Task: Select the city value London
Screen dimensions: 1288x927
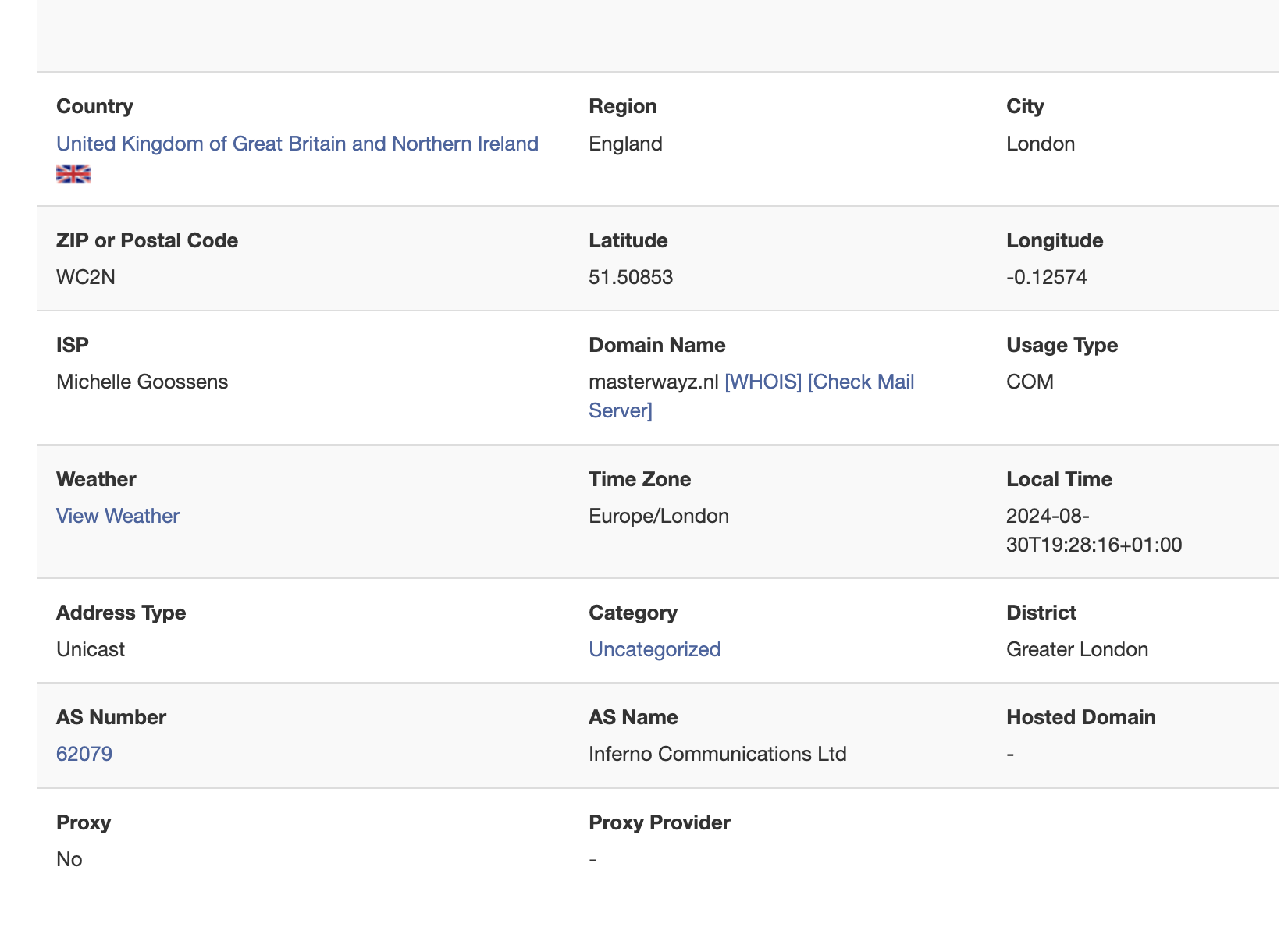Action: tap(1041, 144)
